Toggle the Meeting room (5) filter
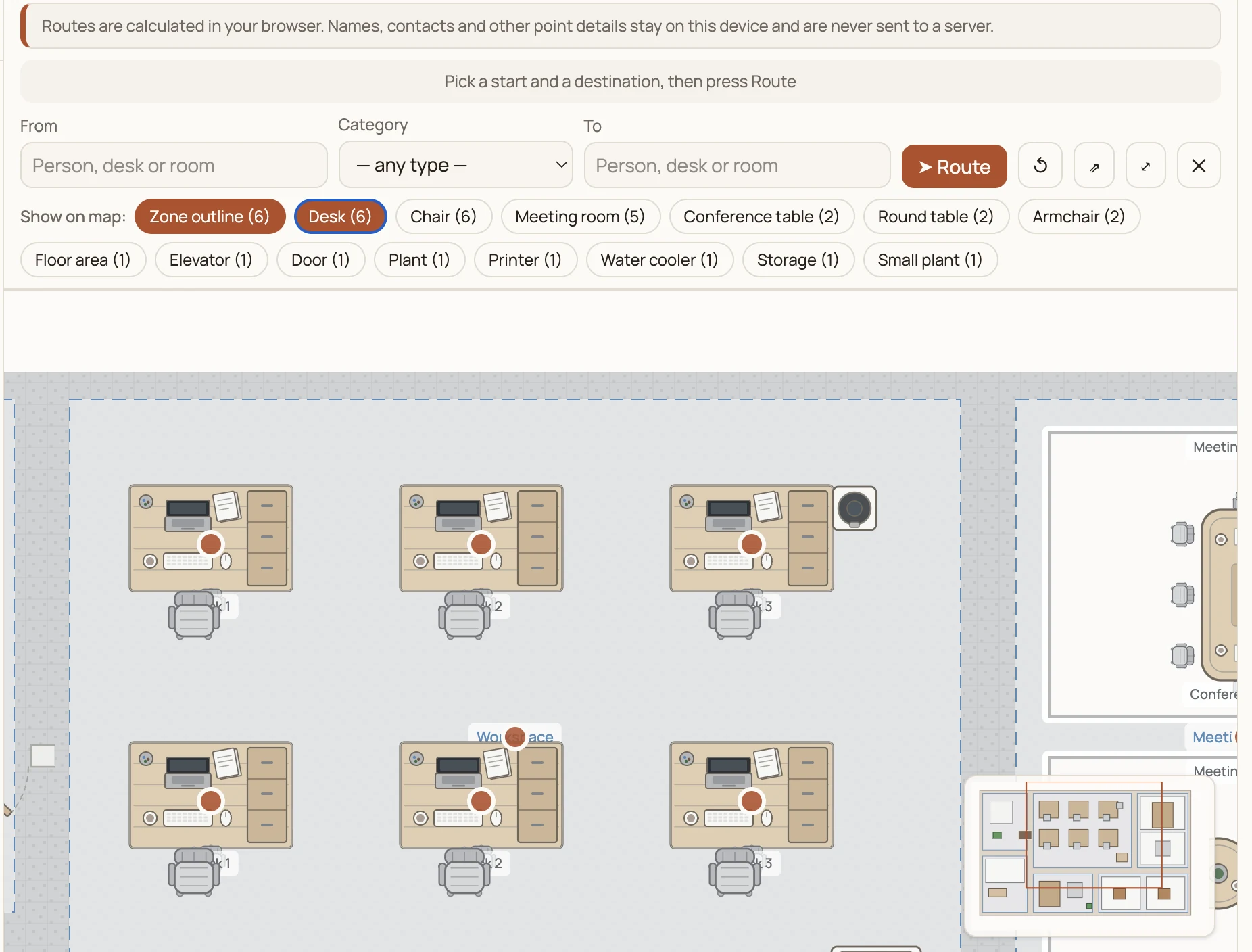The image size is (1252, 952). [580, 216]
